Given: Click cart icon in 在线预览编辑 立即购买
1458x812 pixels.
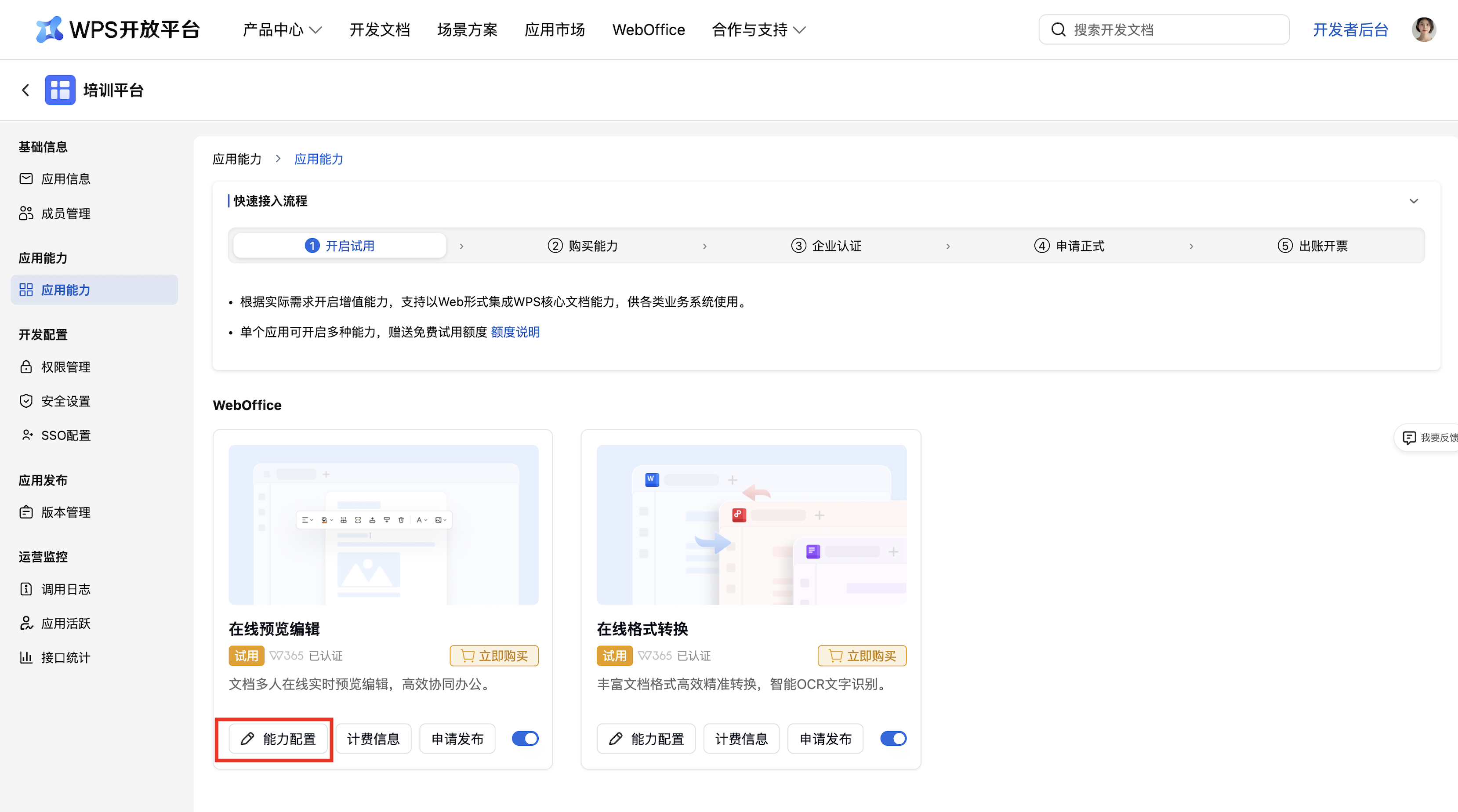Looking at the screenshot, I should [x=468, y=656].
